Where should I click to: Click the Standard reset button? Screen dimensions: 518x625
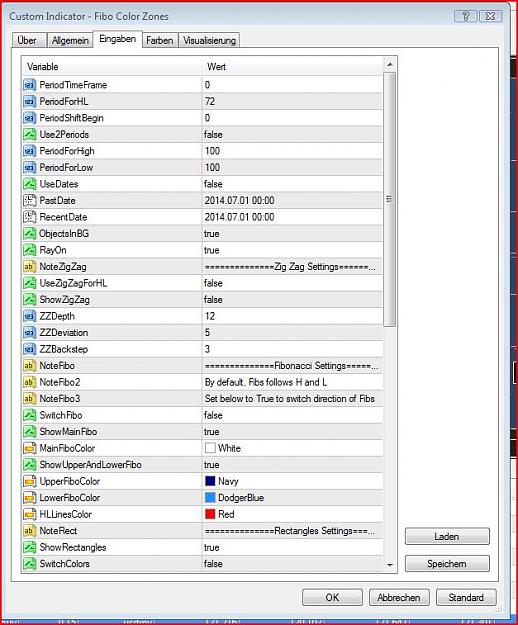[x=466, y=597]
